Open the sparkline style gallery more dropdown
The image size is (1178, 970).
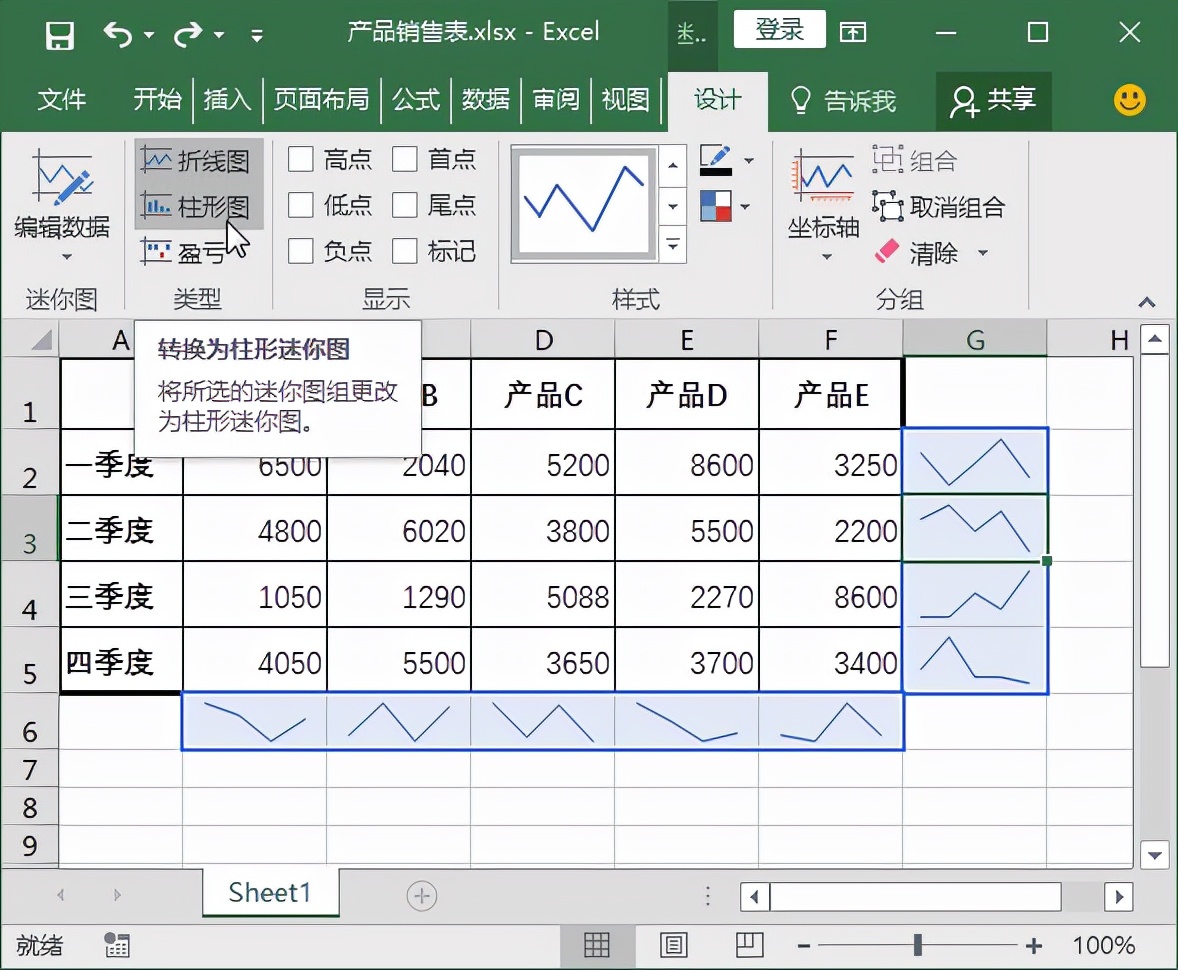[672, 245]
